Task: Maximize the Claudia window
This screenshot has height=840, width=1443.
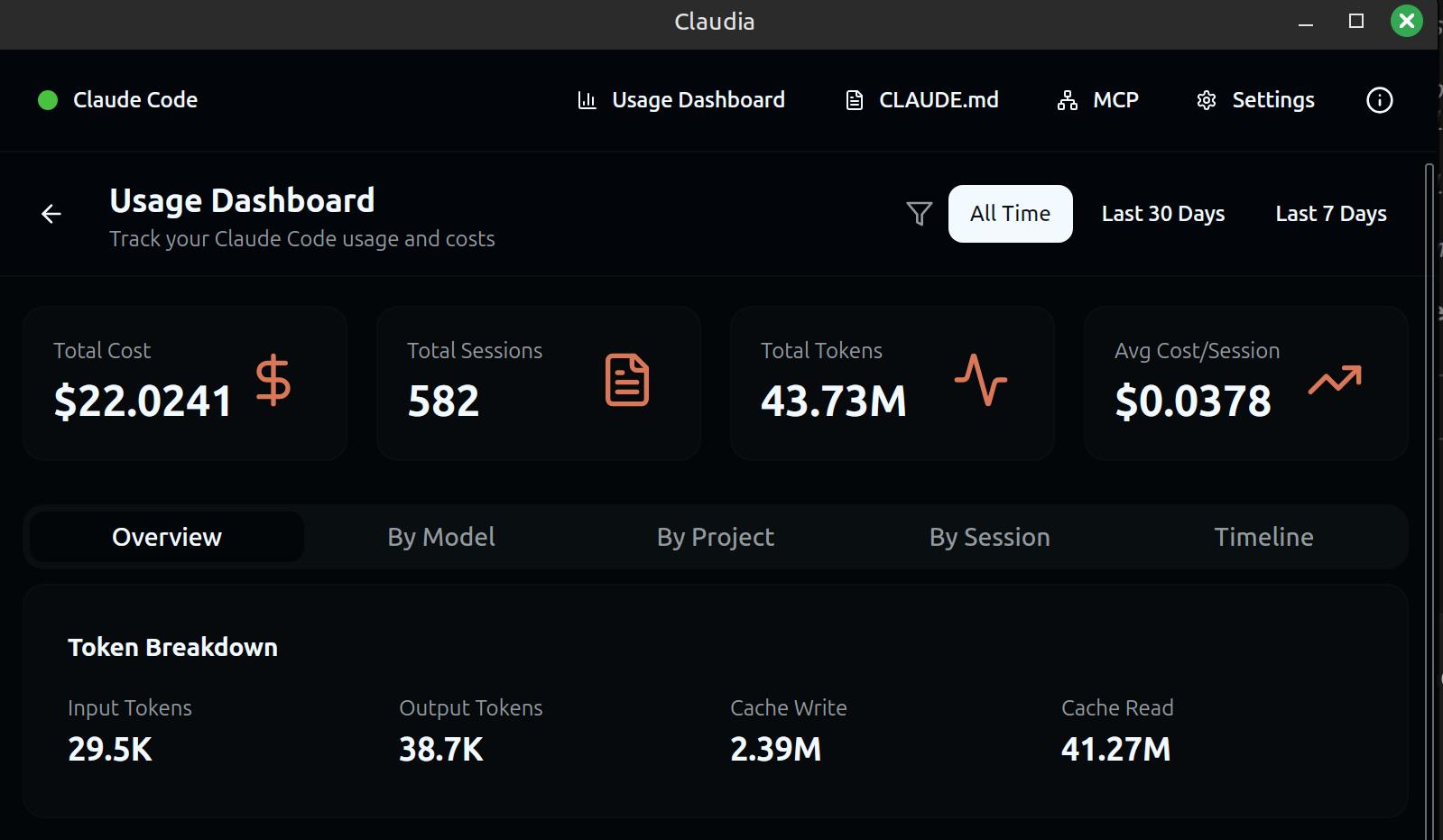Action: [1356, 22]
